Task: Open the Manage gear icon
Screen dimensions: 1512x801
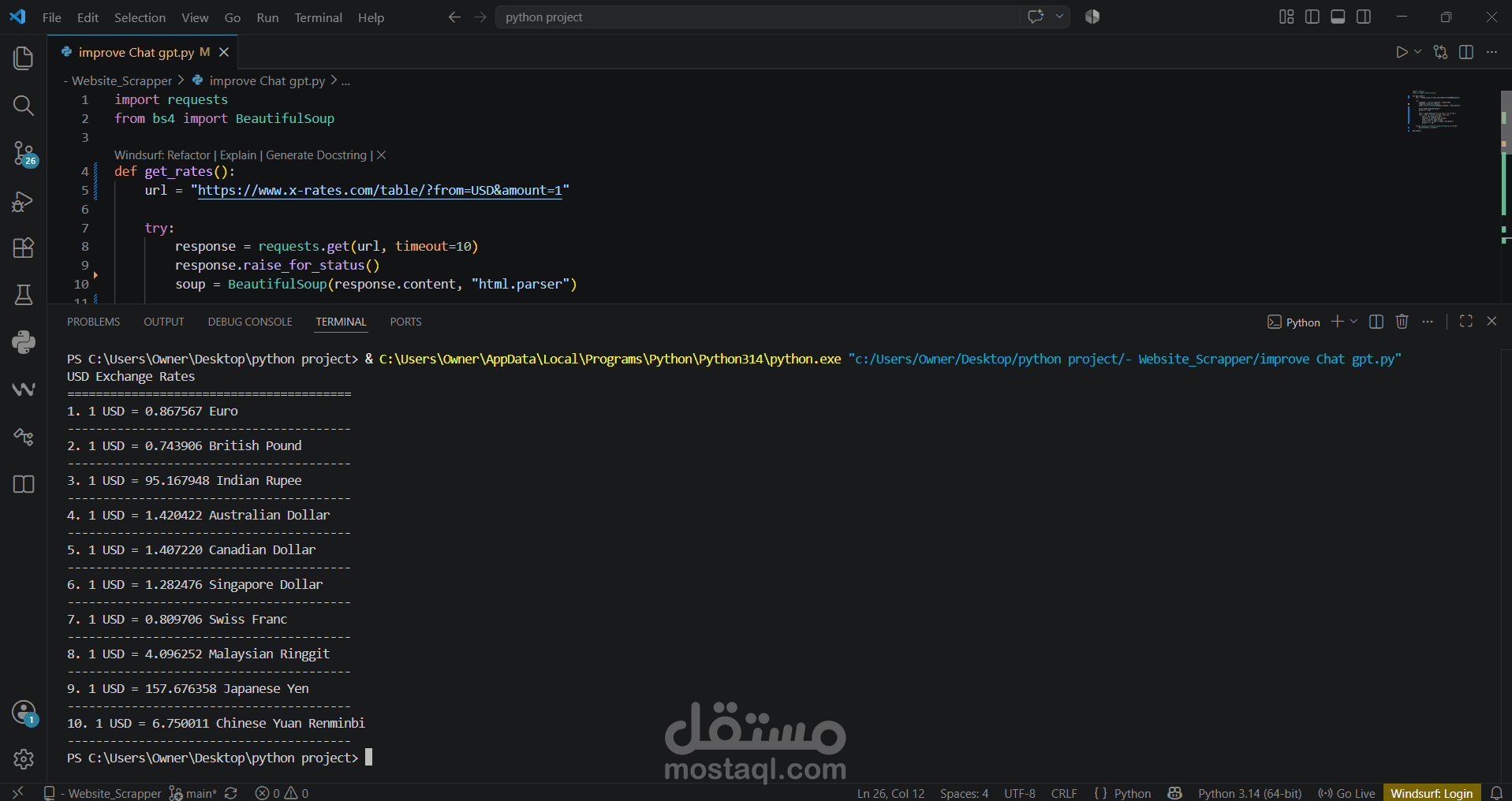Action: [24, 758]
